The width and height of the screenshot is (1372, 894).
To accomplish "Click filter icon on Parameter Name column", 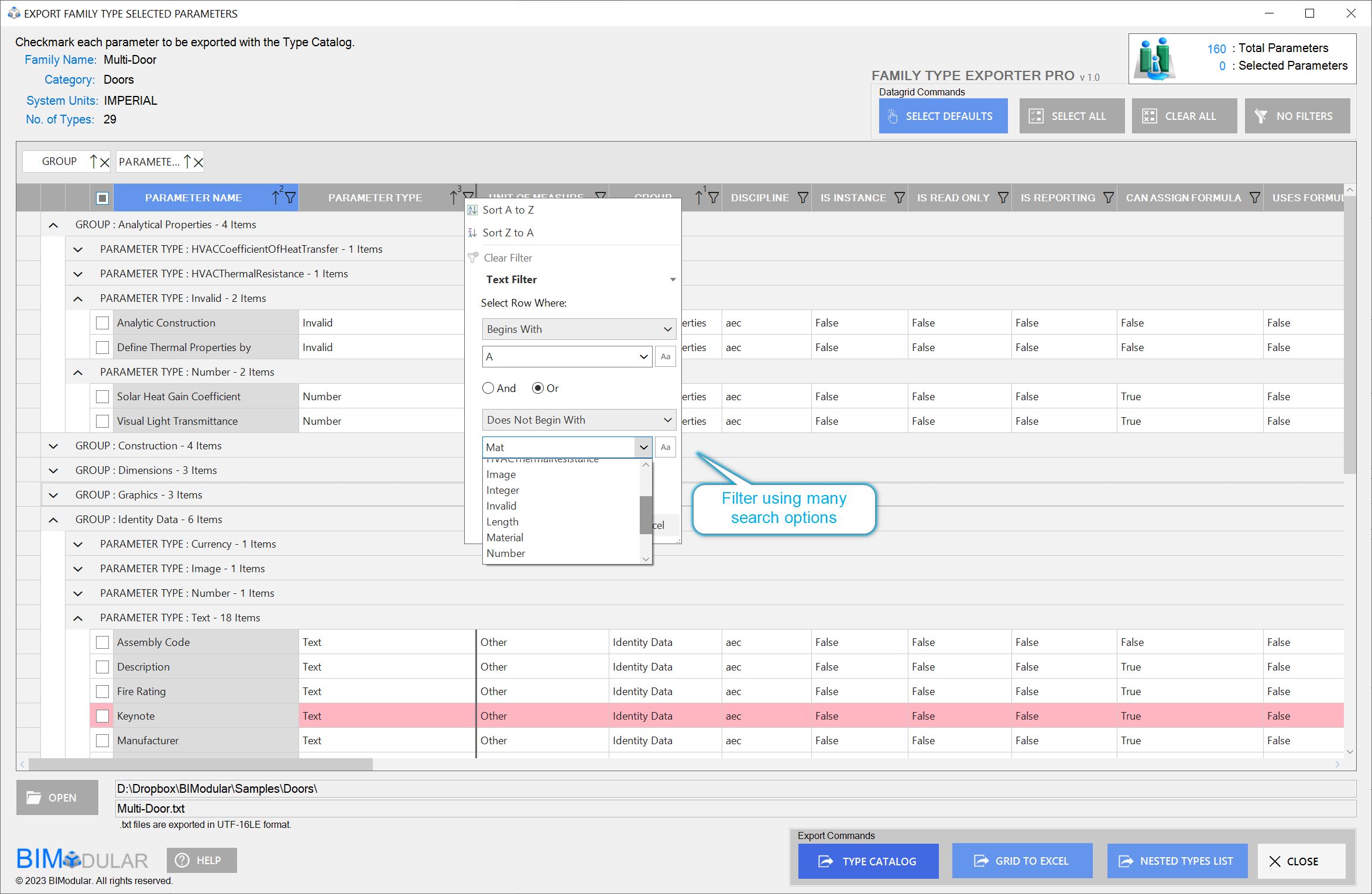I will pyautogui.click(x=290, y=198).
